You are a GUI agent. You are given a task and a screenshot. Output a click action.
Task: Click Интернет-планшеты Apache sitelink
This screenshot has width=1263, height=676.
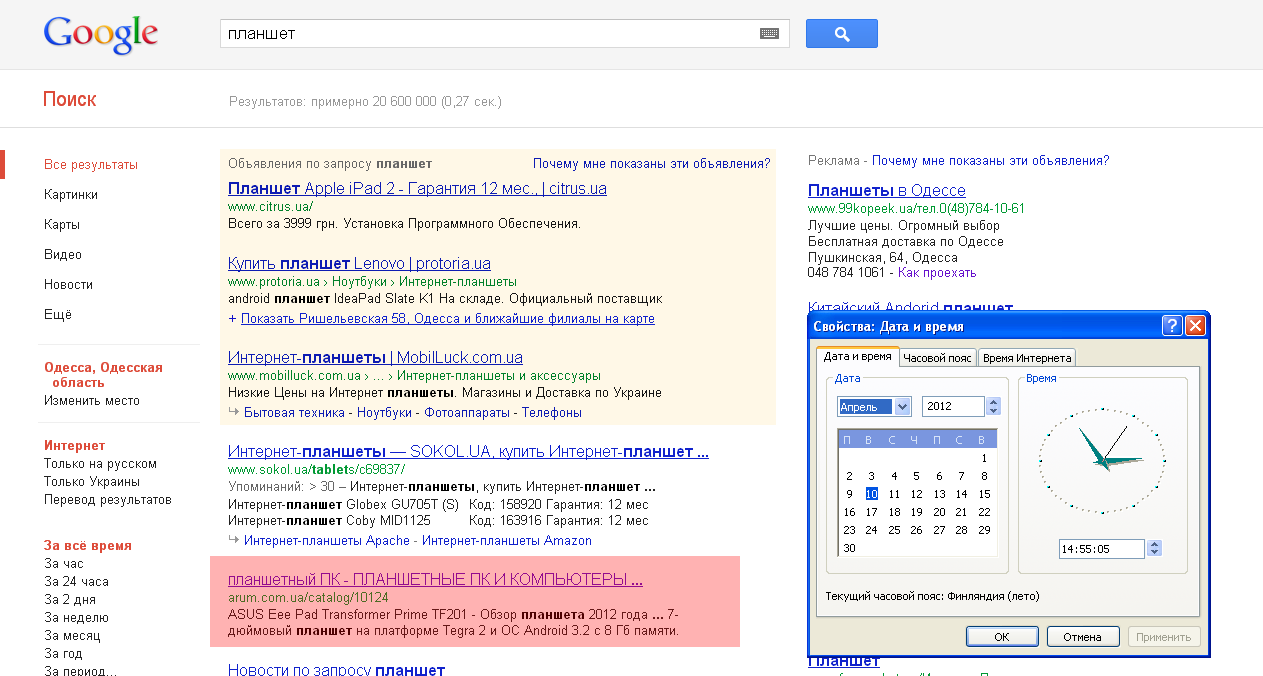pyautogui.click(x=327, y=541)
